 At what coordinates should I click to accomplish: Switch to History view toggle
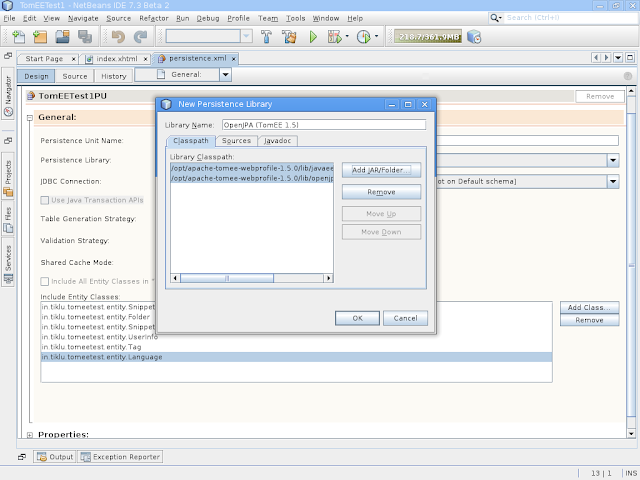click(x=113, y=76)
